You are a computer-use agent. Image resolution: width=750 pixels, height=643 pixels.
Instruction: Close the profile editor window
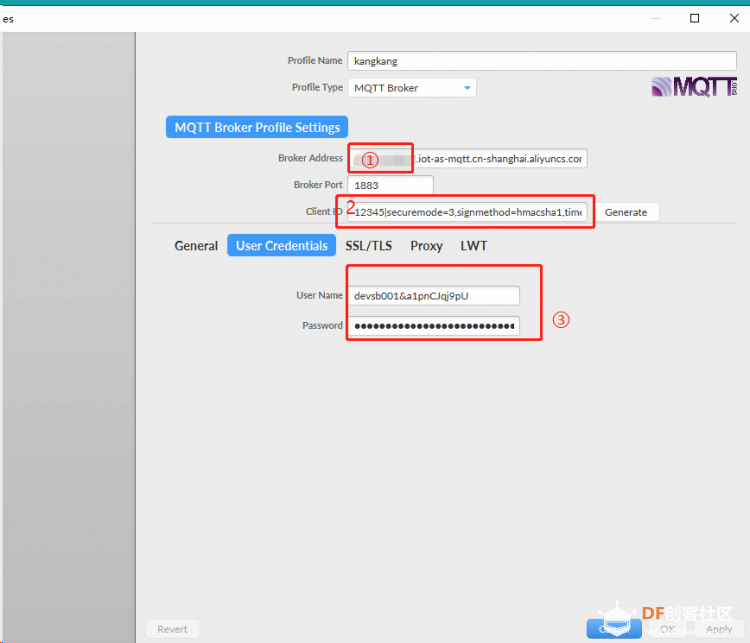pos(734,18)
